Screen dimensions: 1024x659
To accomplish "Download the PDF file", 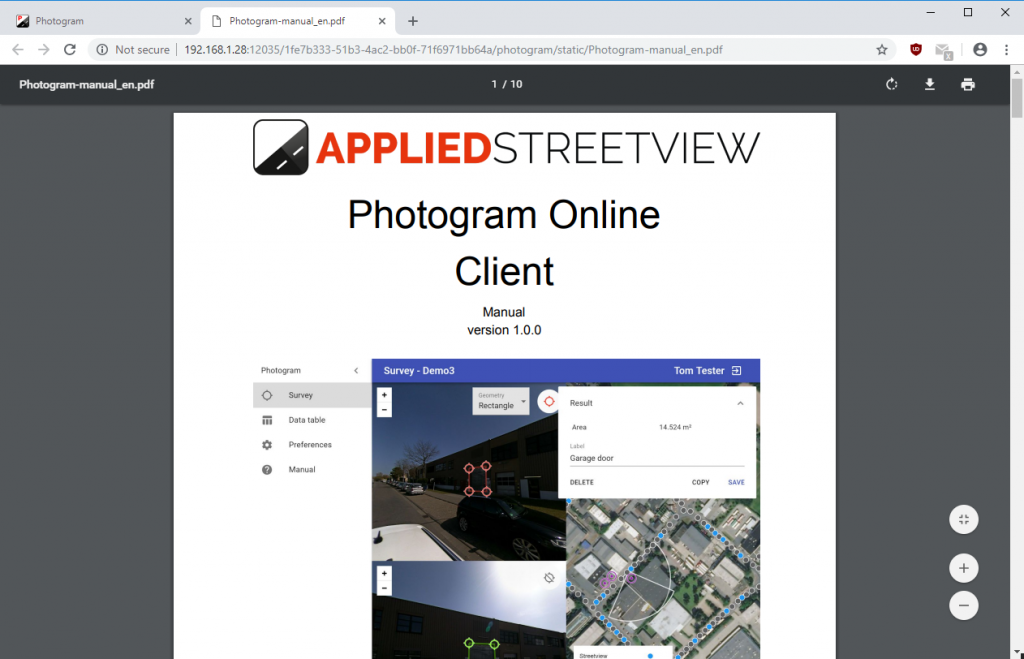I will (x=929, y=84).
